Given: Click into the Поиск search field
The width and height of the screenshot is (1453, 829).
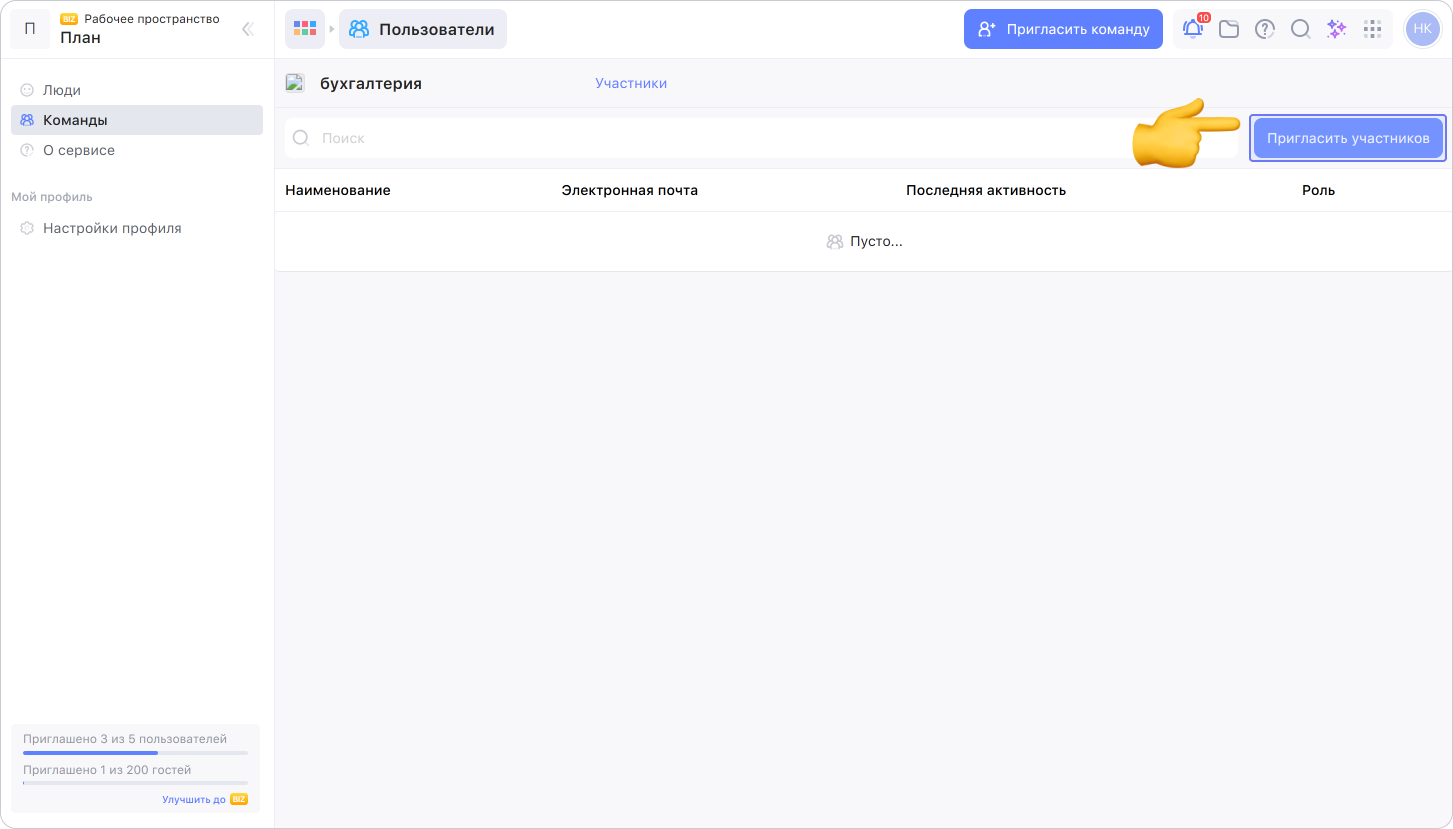Looking at the screenshot, I should pyautogui.click(x=700, y=138).
